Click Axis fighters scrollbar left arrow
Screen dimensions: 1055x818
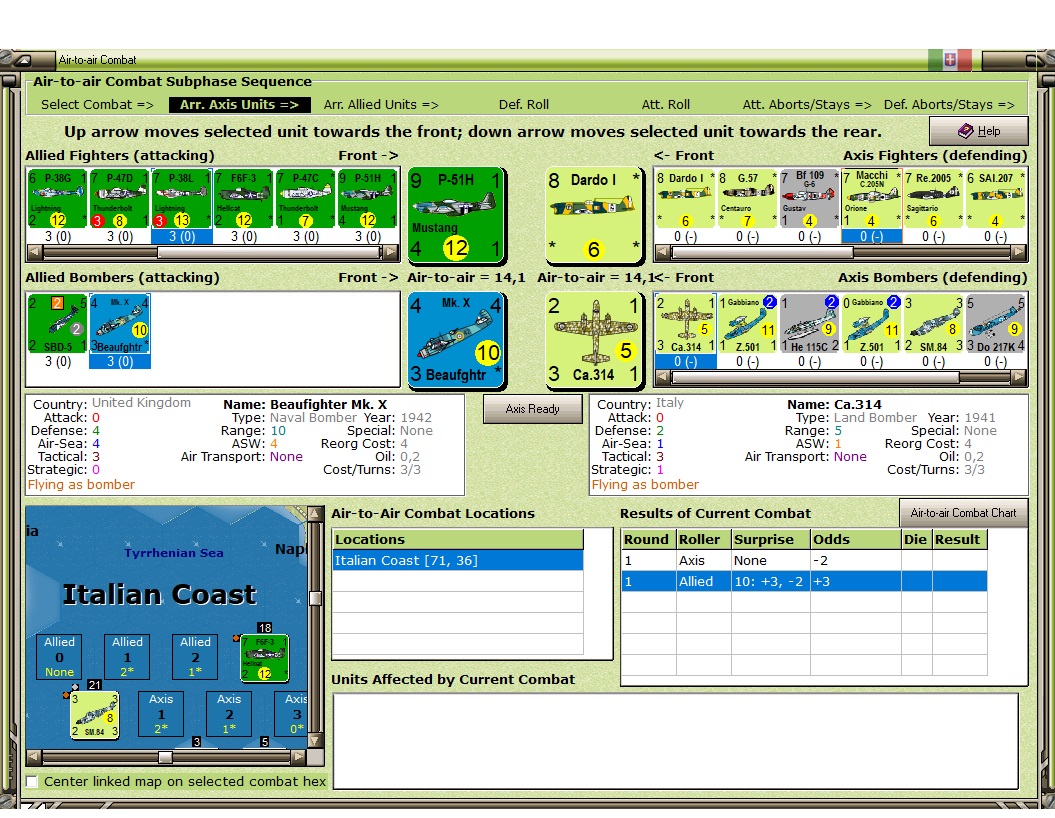pyautogui.click(x=662, y=253)
